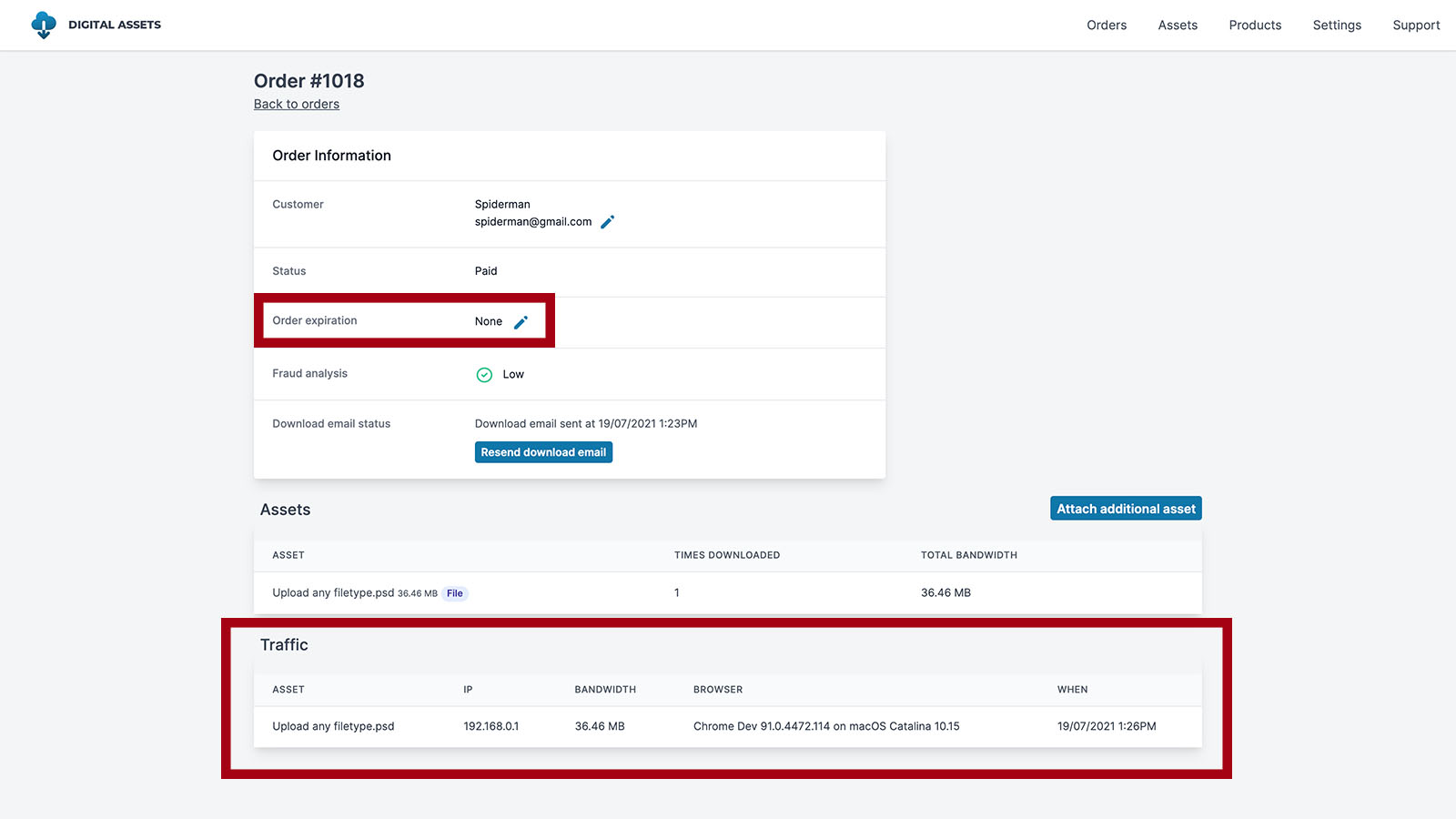Select the spiderman@gmail.com email text

533,222
